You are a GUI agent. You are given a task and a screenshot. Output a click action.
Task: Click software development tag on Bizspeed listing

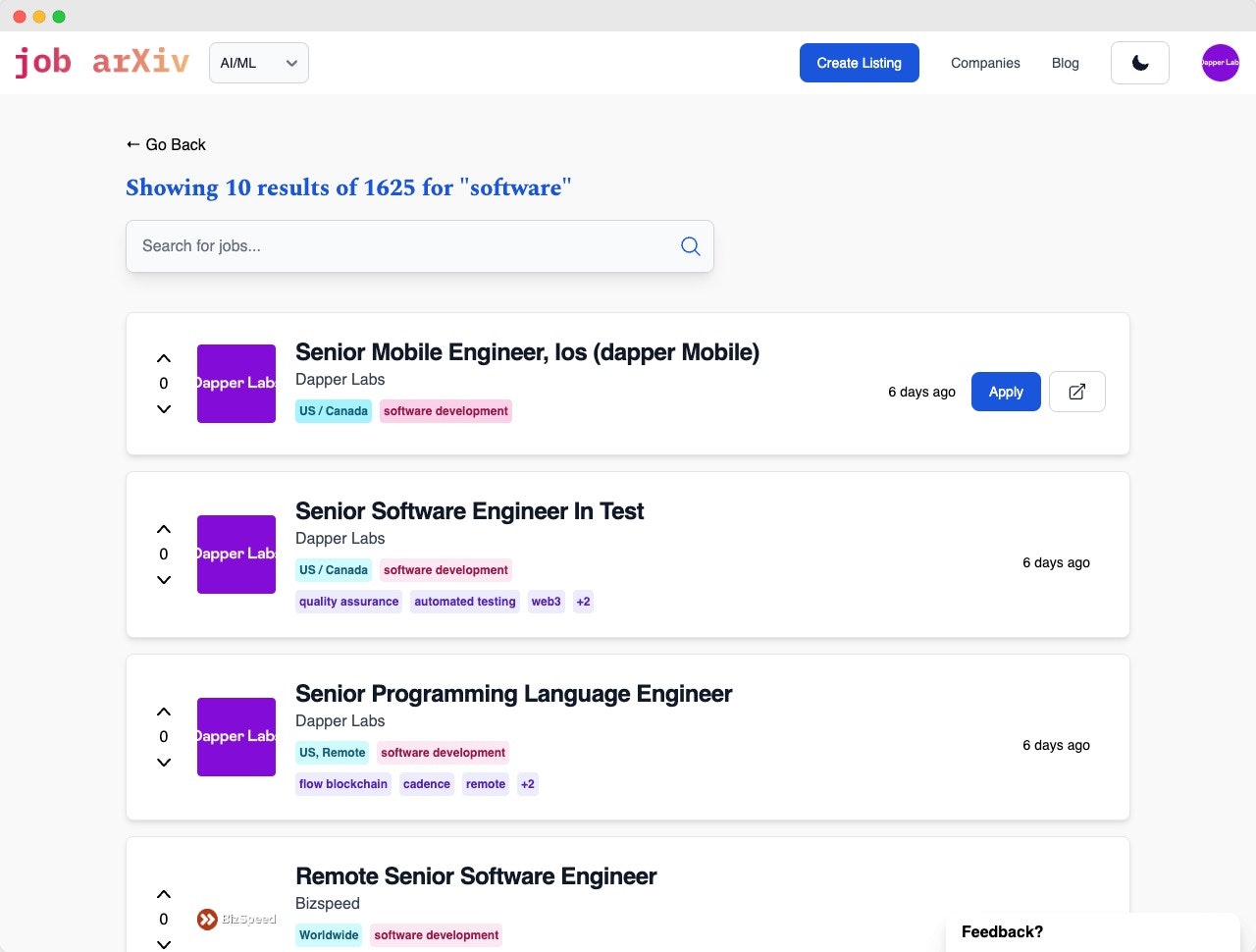pos(437,935)
